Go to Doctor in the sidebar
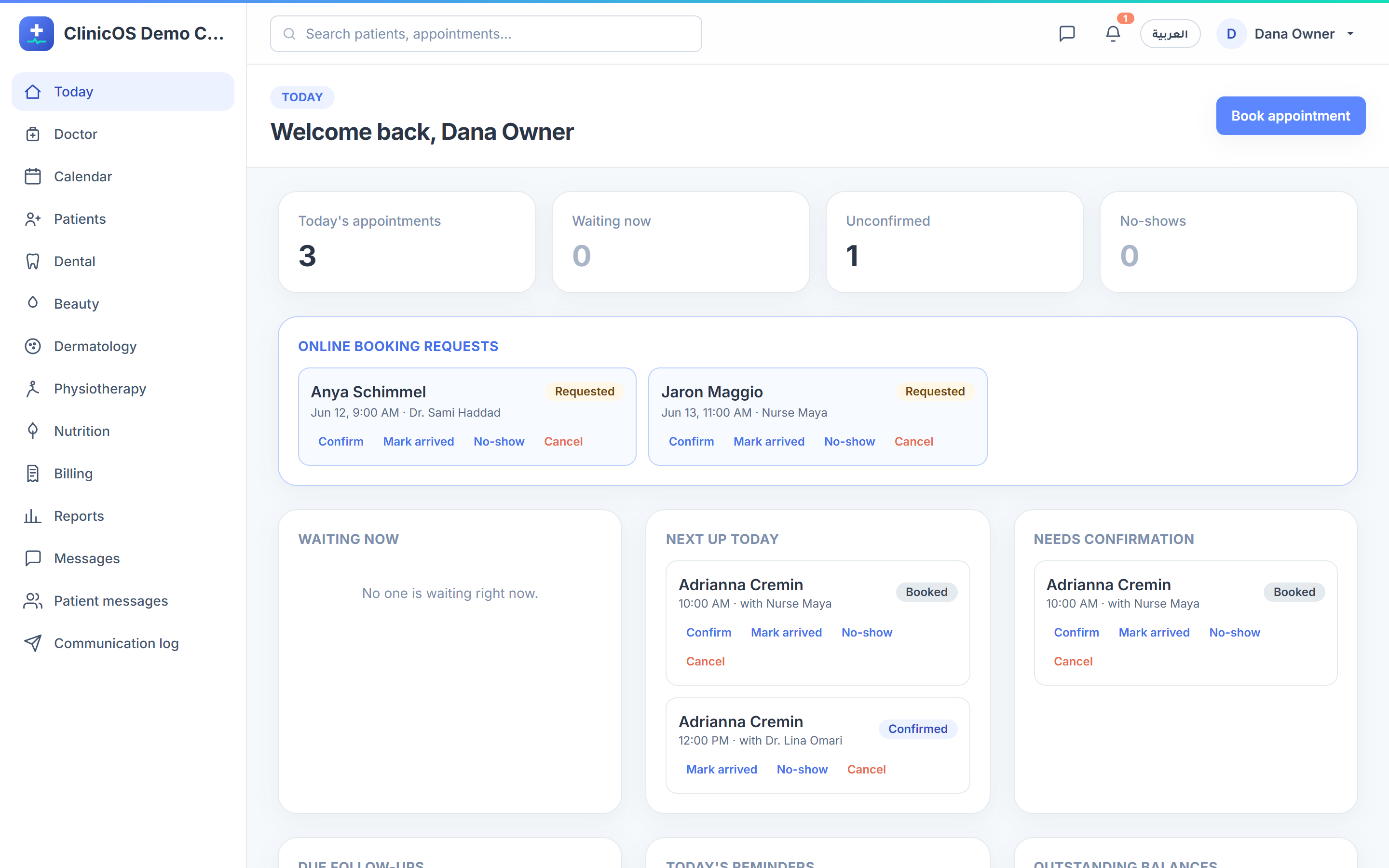Viewport: 1389px width, 868px height. pyautogui.click(x=123, y=135)
